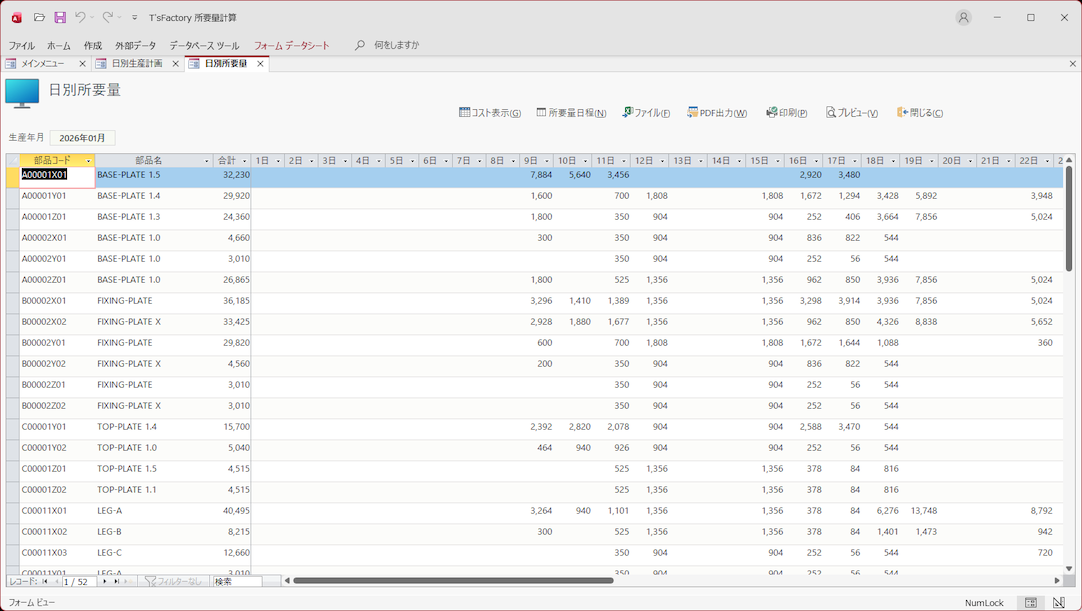1082x611 pixels.
Task: Click the PDF出力(W) button
Action: pyautogui.click(x=717, y=113)
